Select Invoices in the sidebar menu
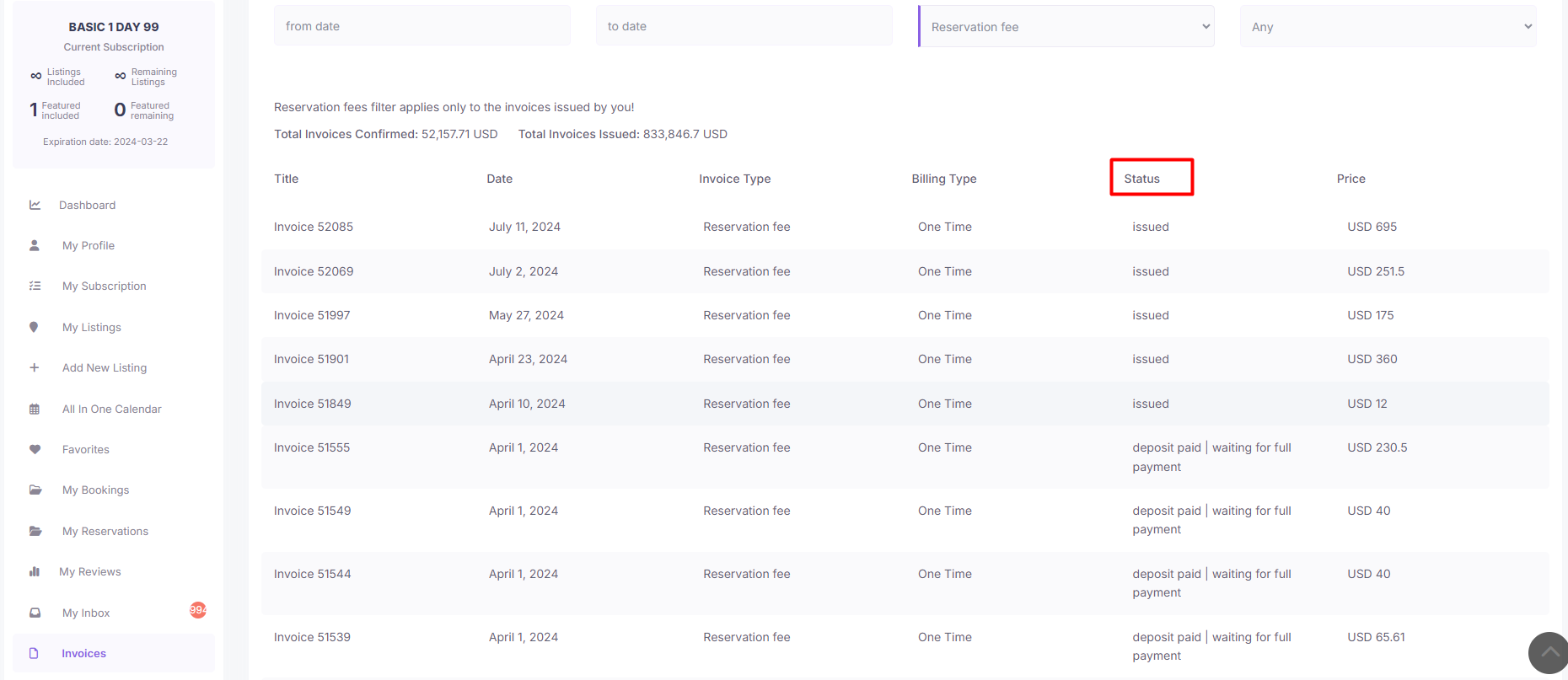Viewport: 1568px width, 680px height. [x=83, y=653]
